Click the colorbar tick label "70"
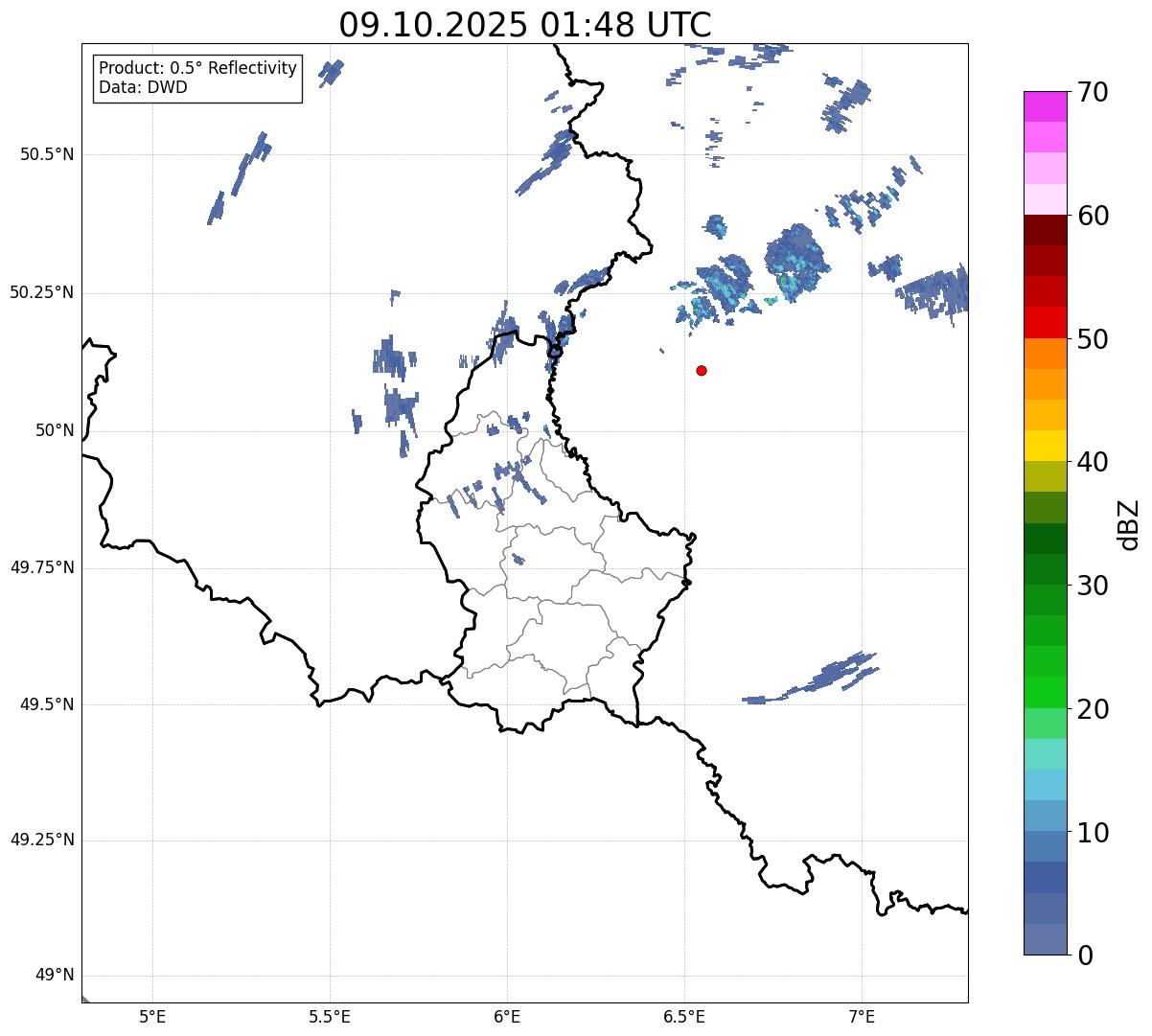Screen dimensions: 1152x1036 1094,92
